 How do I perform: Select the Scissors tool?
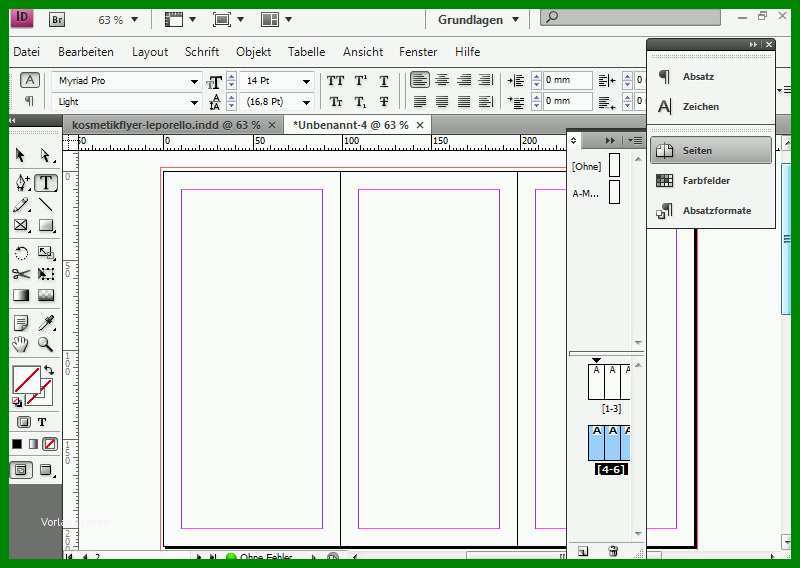point(21,274)
